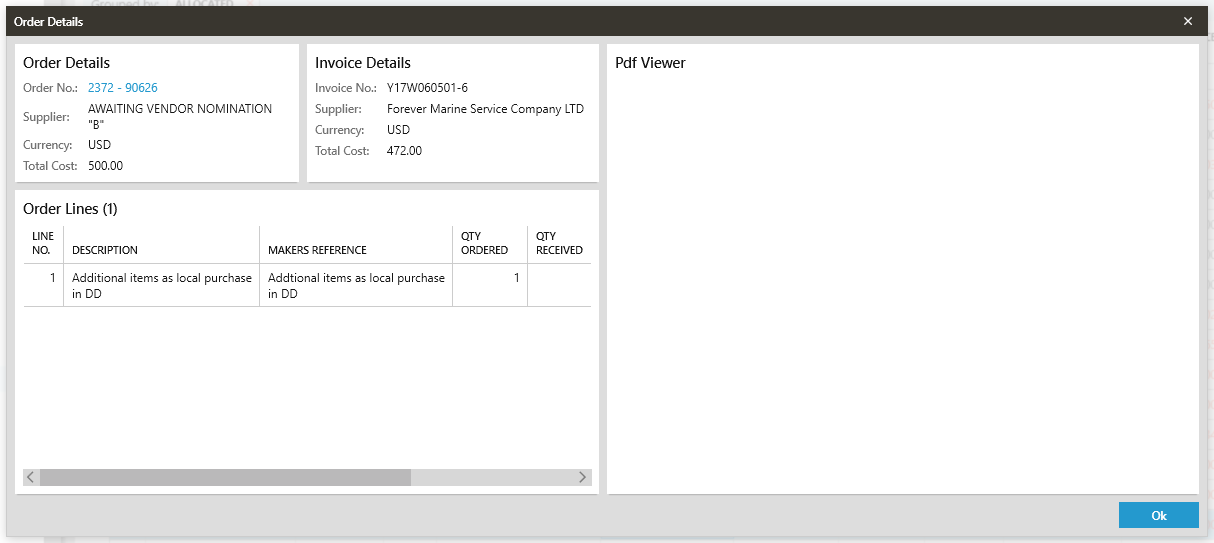Click inside the empty Pdf Viewer pane
1214x543 pixels.
pos(902,280)
